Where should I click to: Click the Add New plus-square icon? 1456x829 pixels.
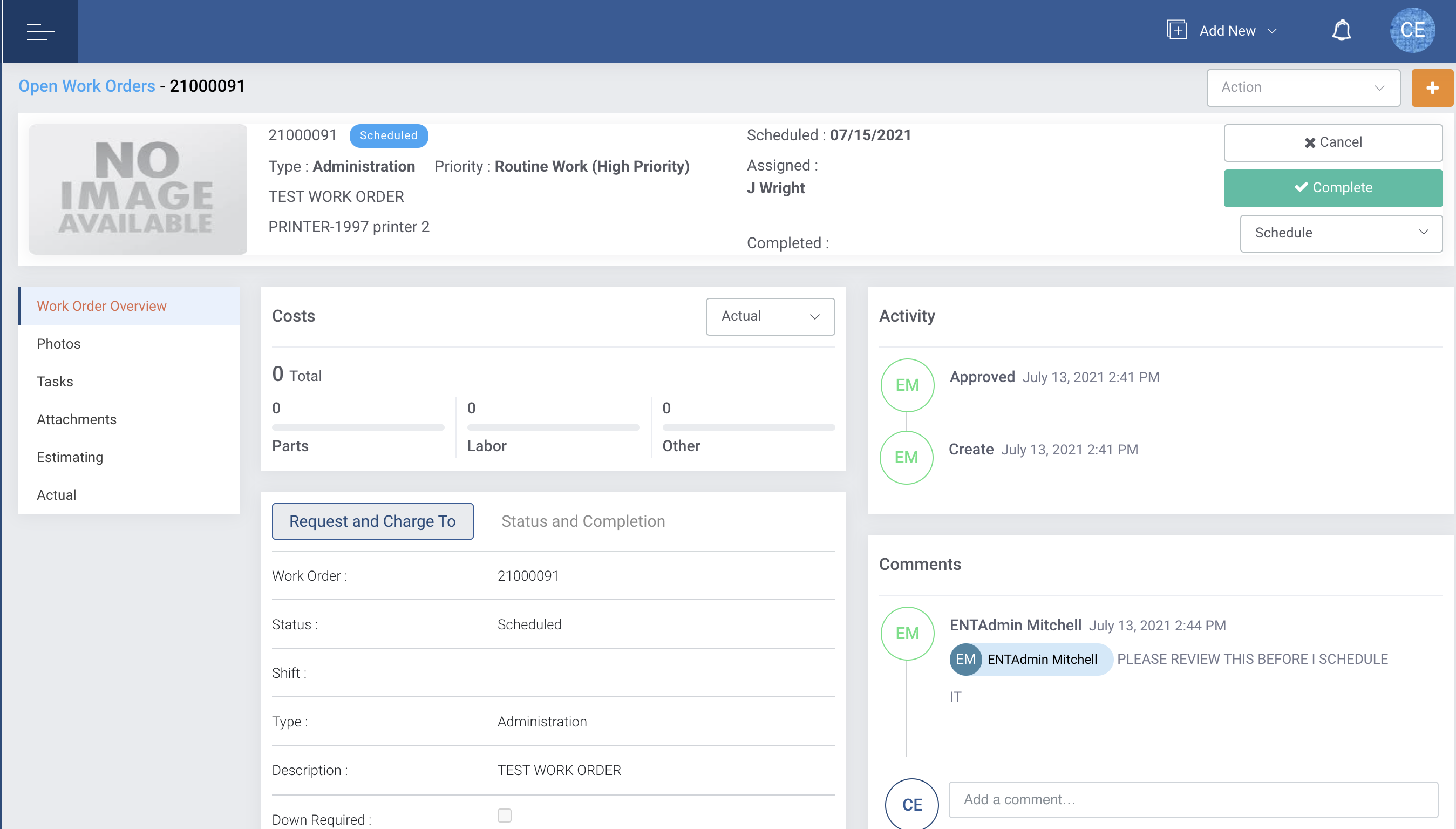pos(1176,30)
